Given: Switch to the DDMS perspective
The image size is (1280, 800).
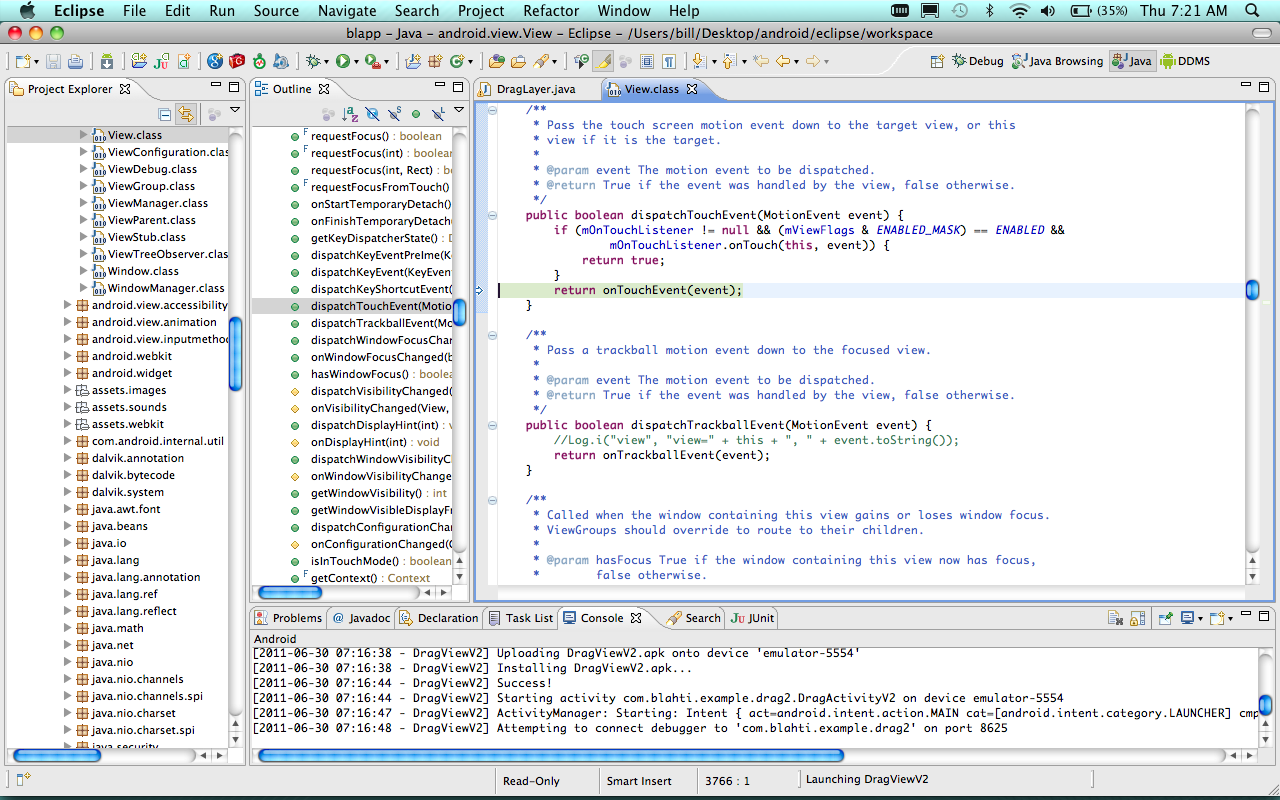Looking at the screenshot, I should (1185, 61).
